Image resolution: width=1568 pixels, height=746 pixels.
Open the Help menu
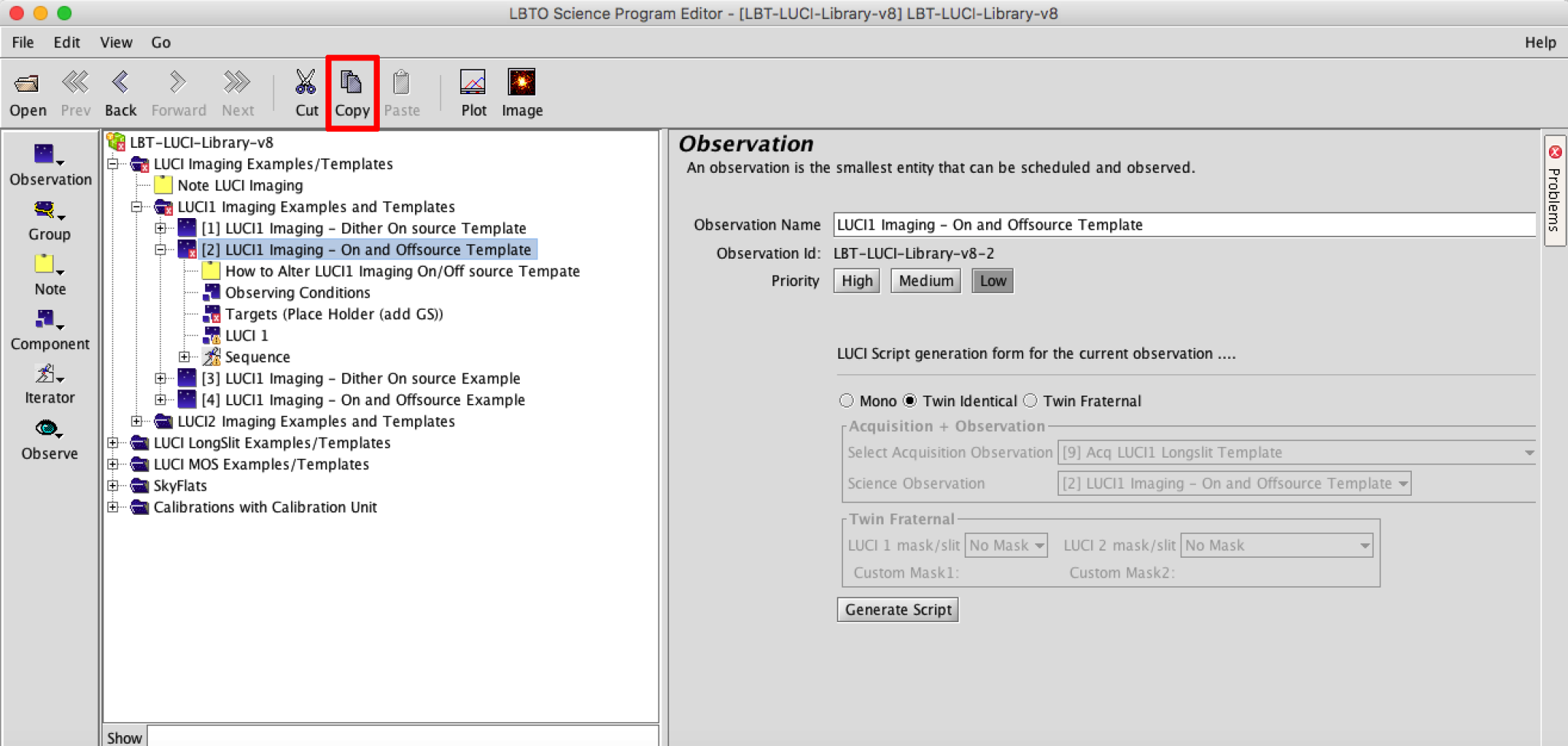tap(1540, 42)
